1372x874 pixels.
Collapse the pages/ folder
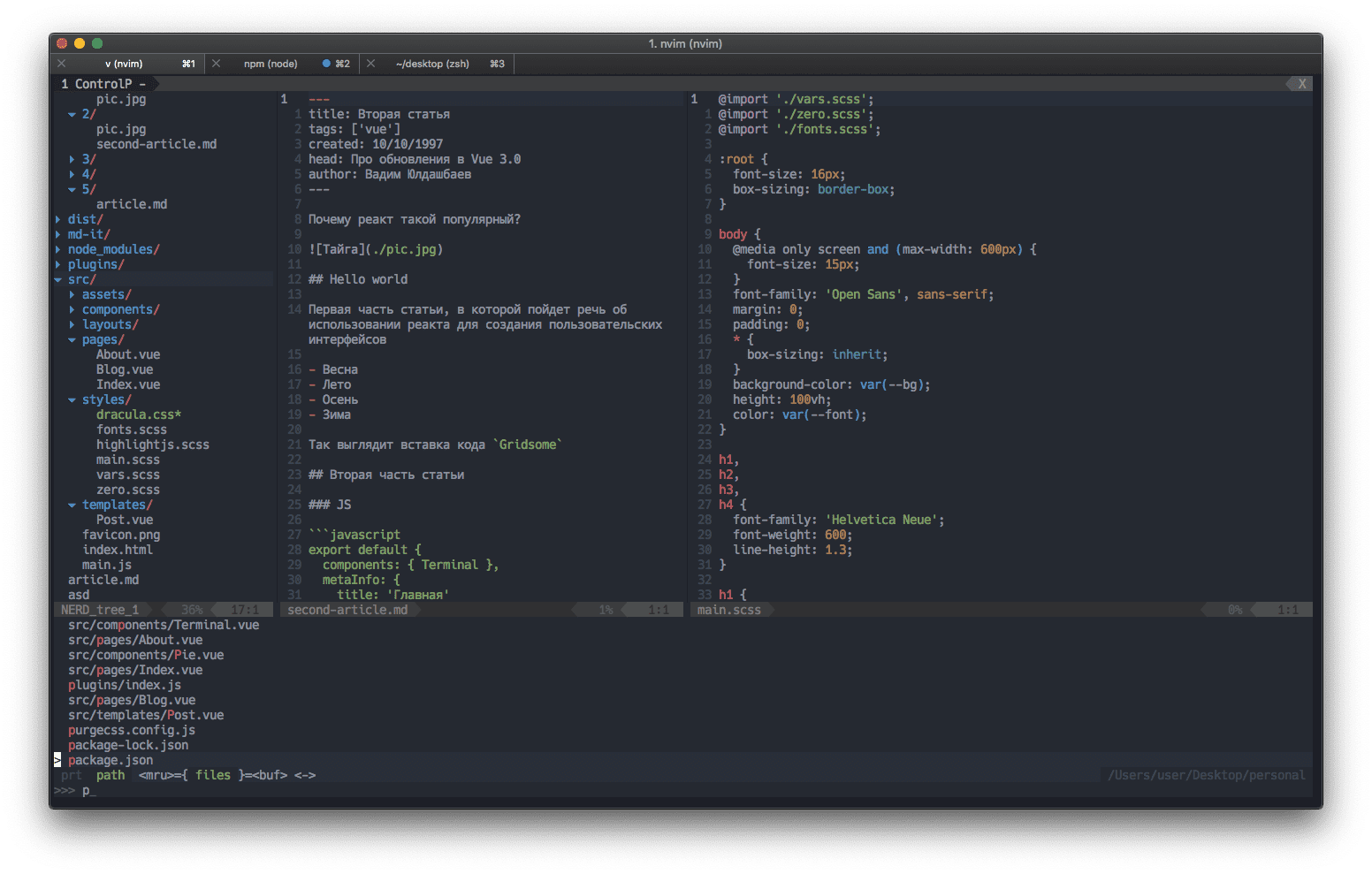tap(72, 339)
